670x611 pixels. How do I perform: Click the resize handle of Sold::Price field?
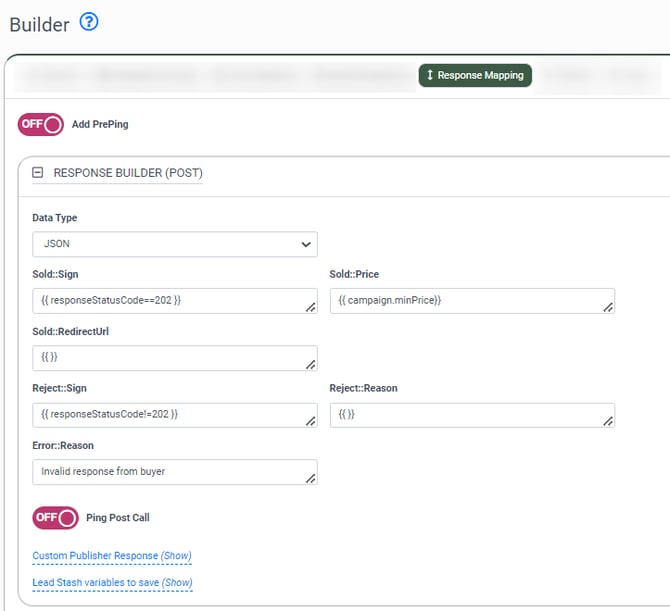(x=608, y=308)
